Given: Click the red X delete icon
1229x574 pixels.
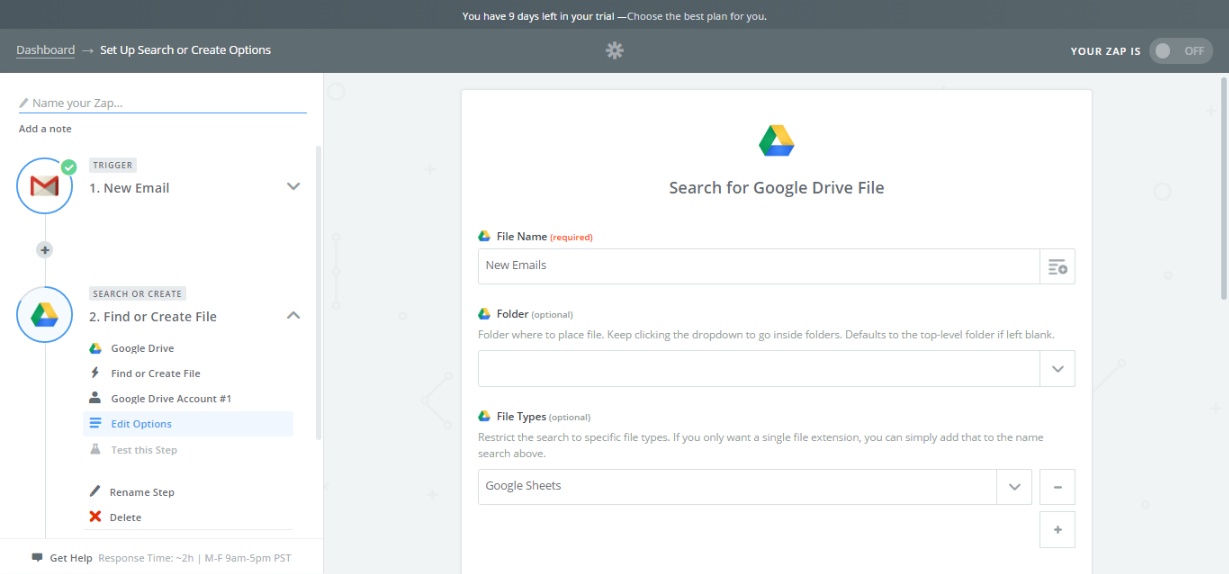Looking at the screenshot, I should pos(95,517).
